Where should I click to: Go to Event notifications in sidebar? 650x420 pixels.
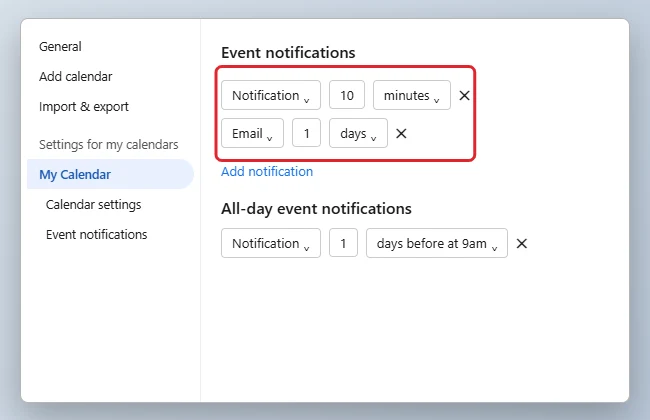pos(97,235)
